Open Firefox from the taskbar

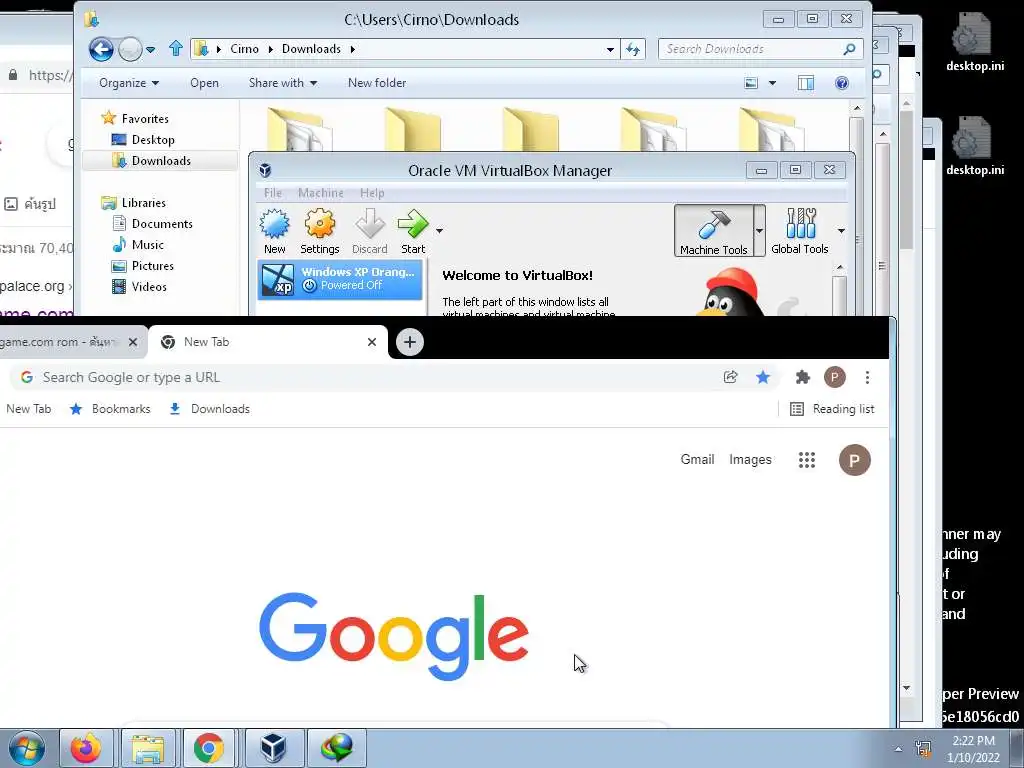[x=86, y=748]
